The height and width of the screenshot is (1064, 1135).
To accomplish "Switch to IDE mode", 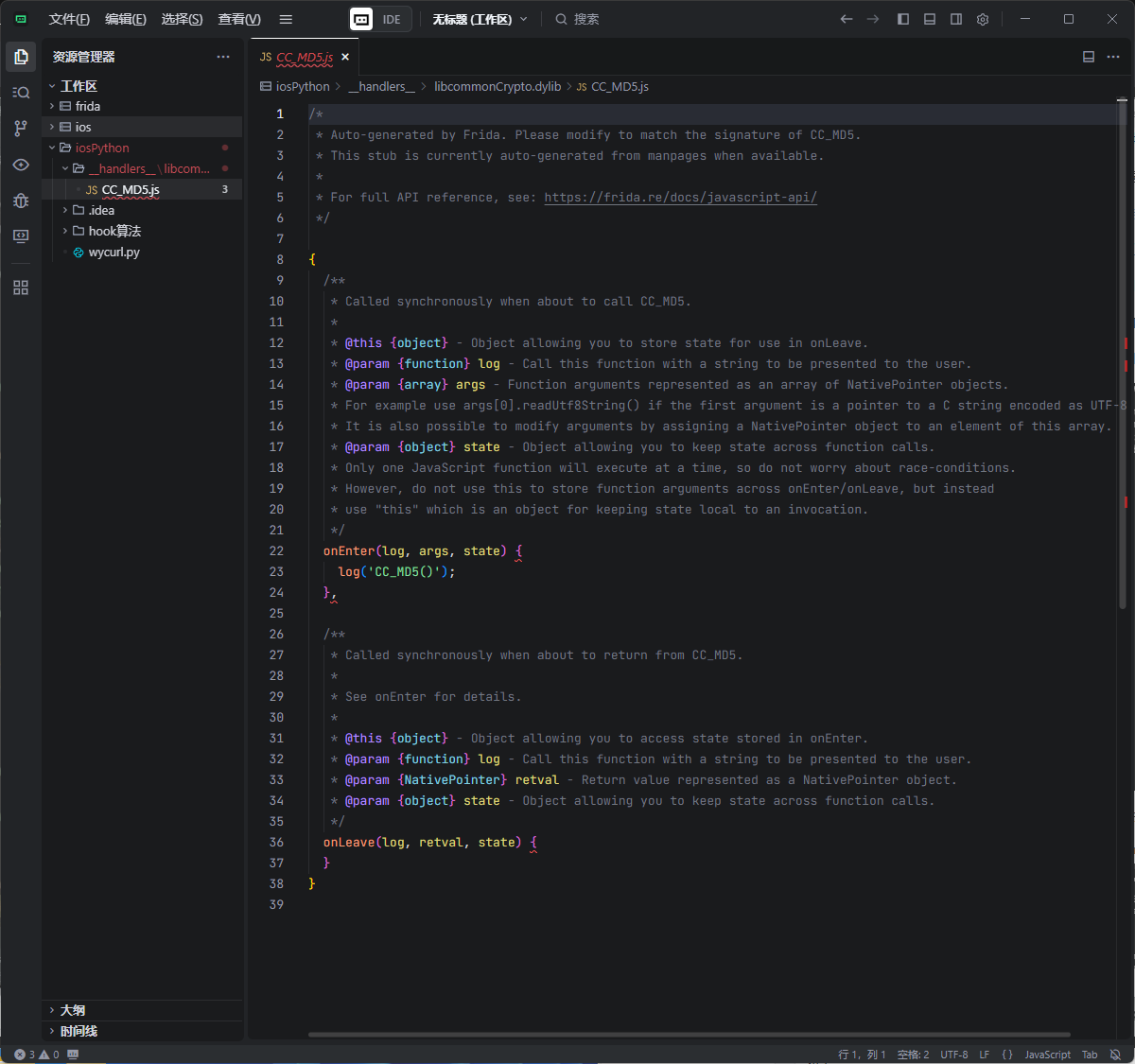I will 392,19.
